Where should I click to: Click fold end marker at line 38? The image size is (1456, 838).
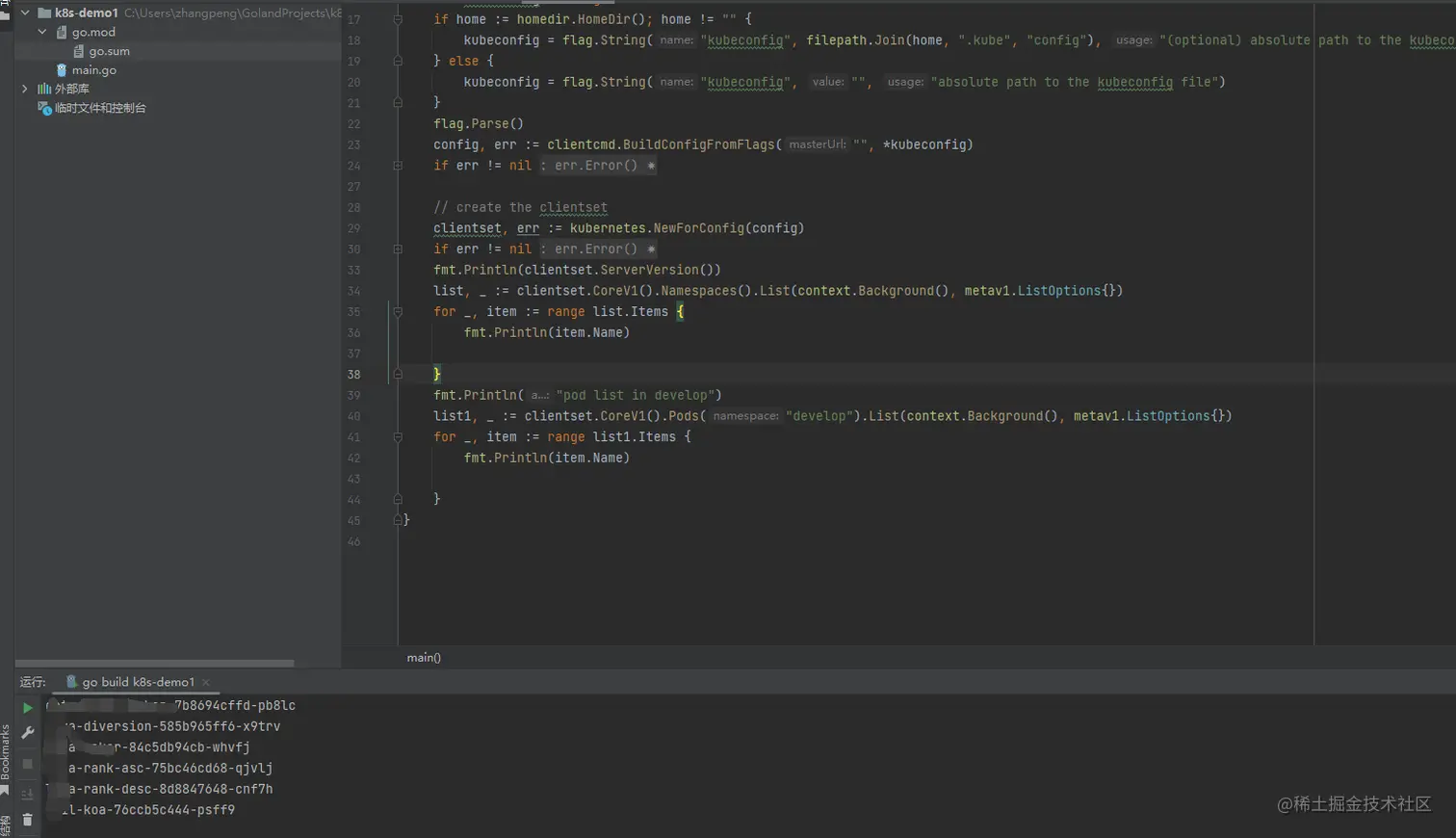coord(398,374)
